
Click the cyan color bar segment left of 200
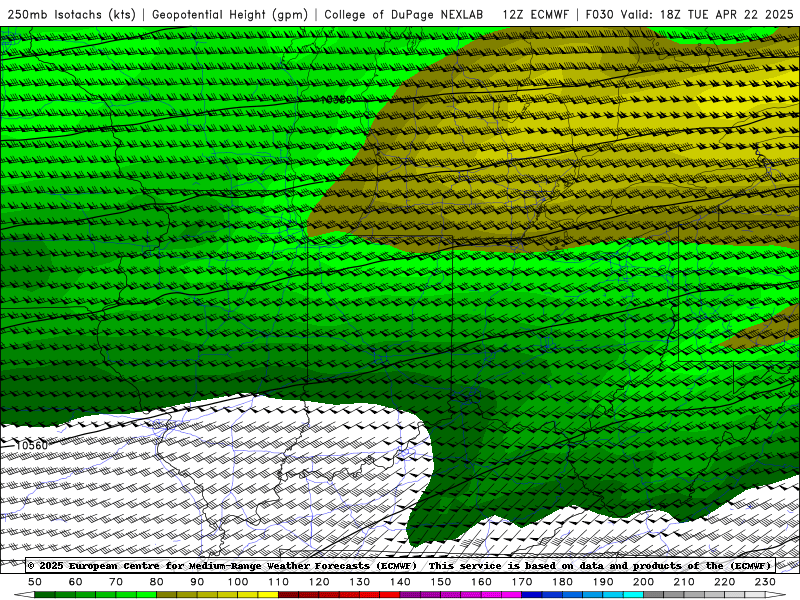[633, 595]
